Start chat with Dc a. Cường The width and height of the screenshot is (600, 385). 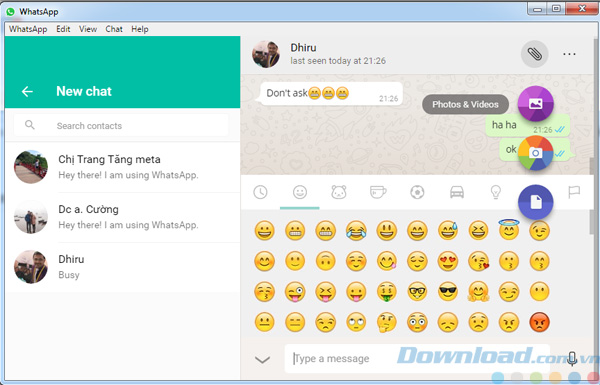click(122, 217)
